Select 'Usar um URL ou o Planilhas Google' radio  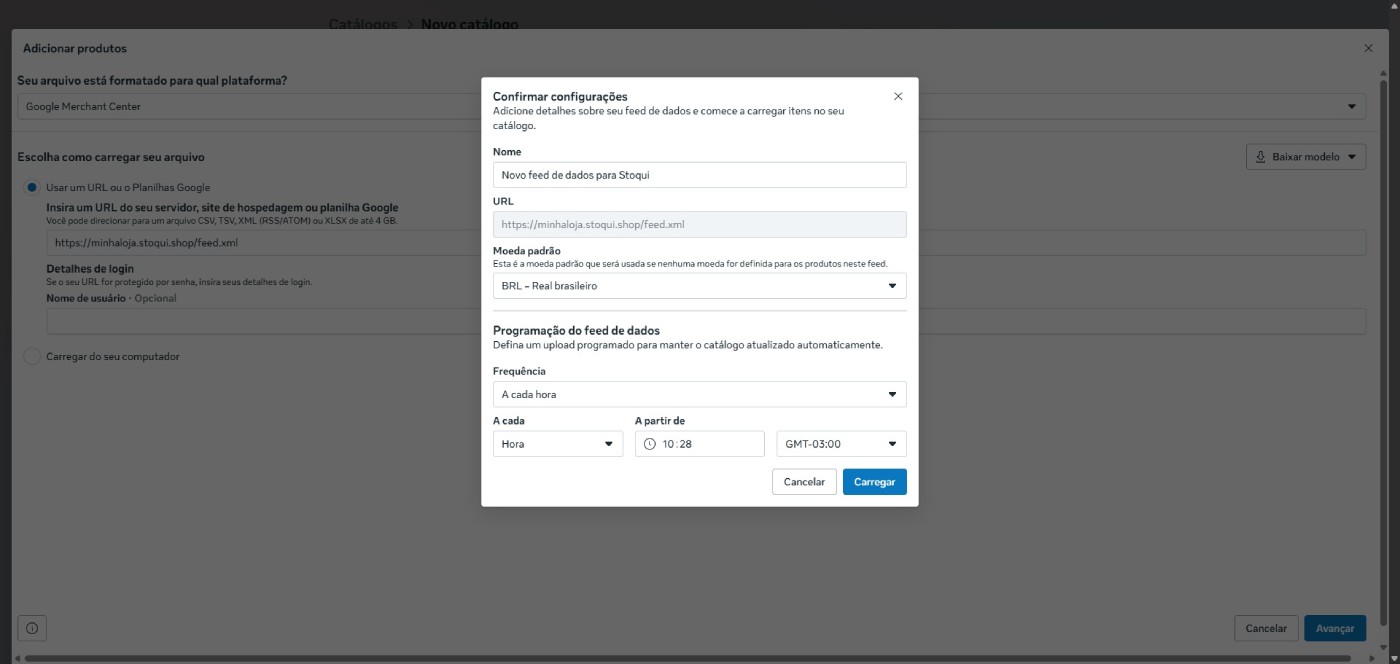coord(32,187)
